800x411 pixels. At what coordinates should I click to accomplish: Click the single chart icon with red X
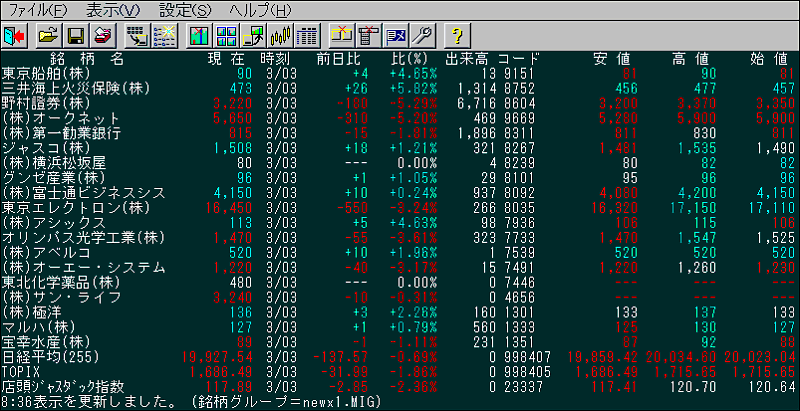198,36
